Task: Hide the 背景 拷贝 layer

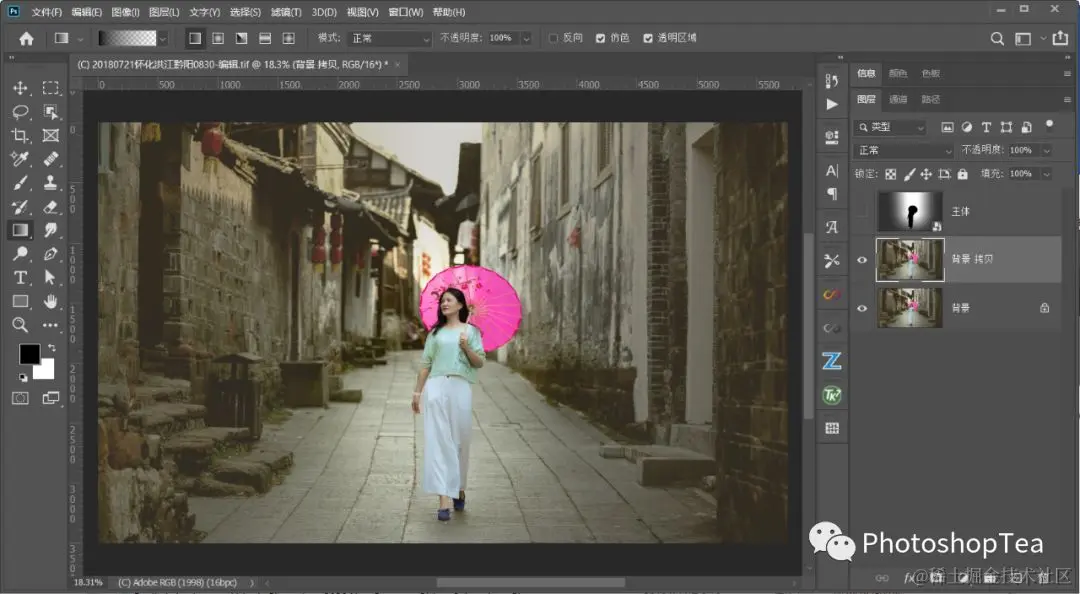Action: tap(862, 260)
